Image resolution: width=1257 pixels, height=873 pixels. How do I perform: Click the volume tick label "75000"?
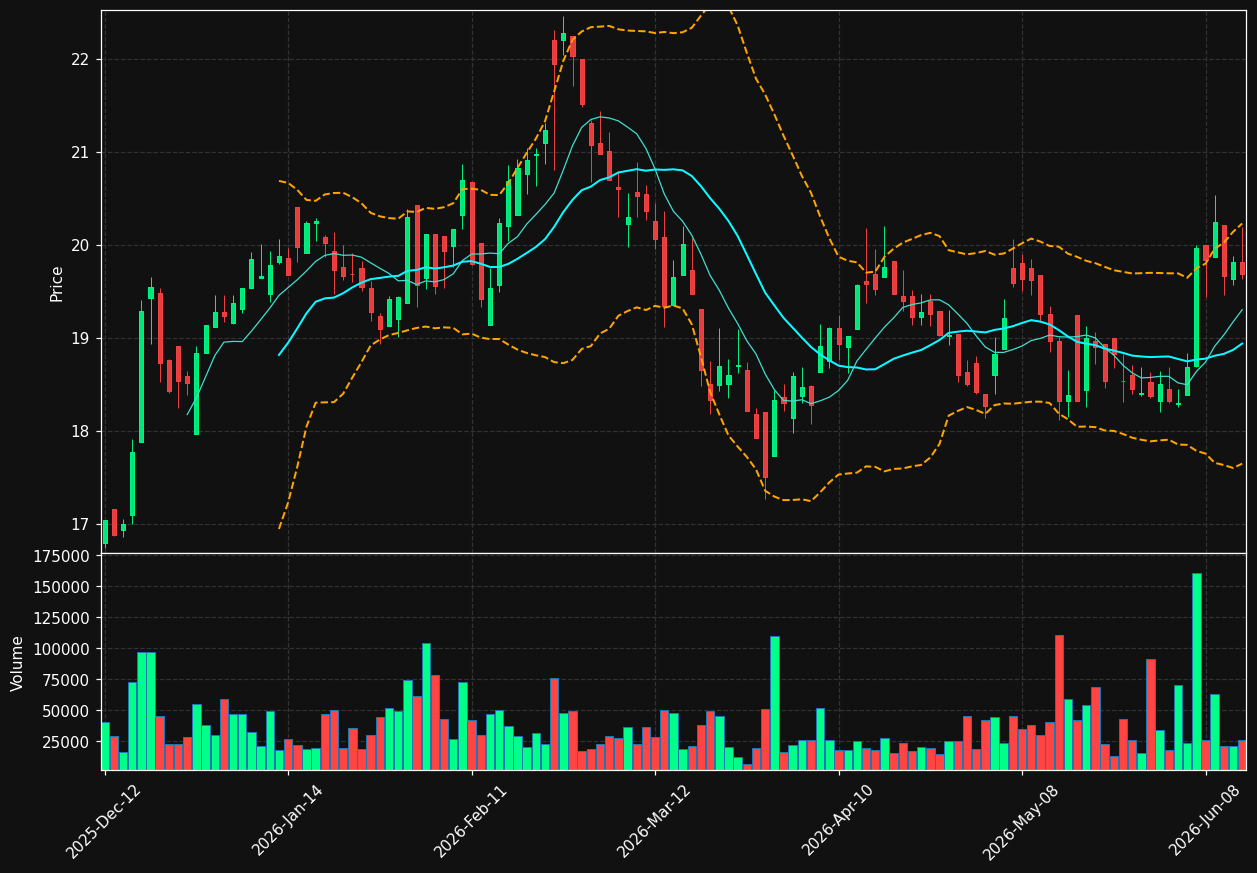click(x=66, y=680)
